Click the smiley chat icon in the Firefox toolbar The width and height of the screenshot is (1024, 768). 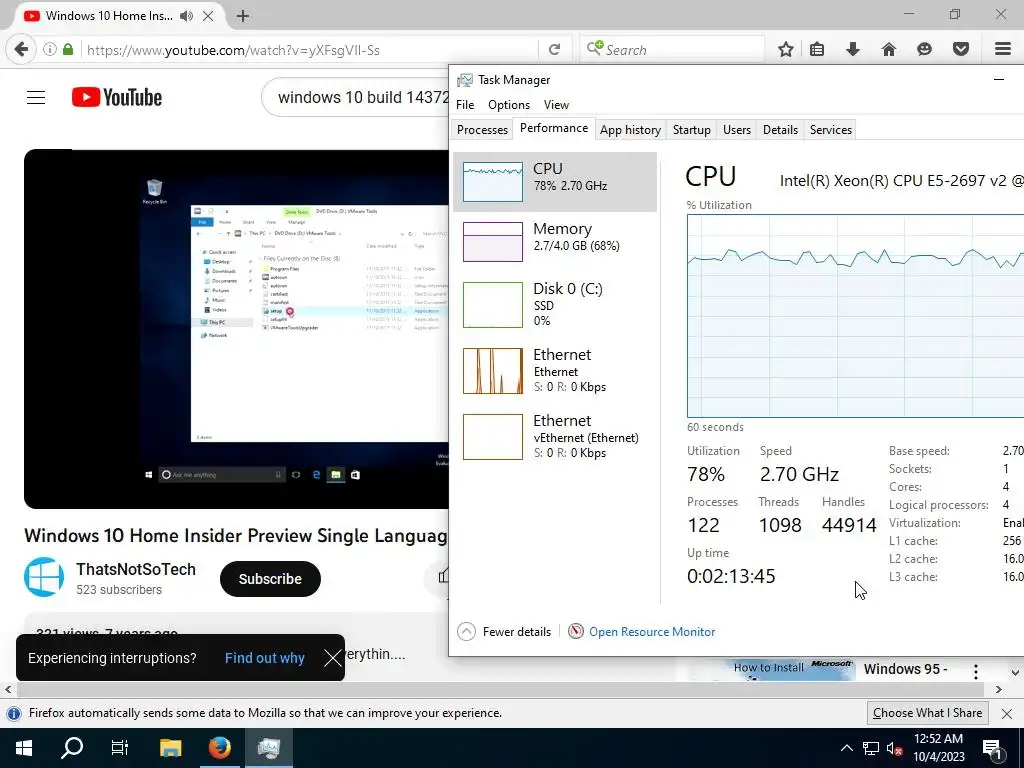click(924, 50)
